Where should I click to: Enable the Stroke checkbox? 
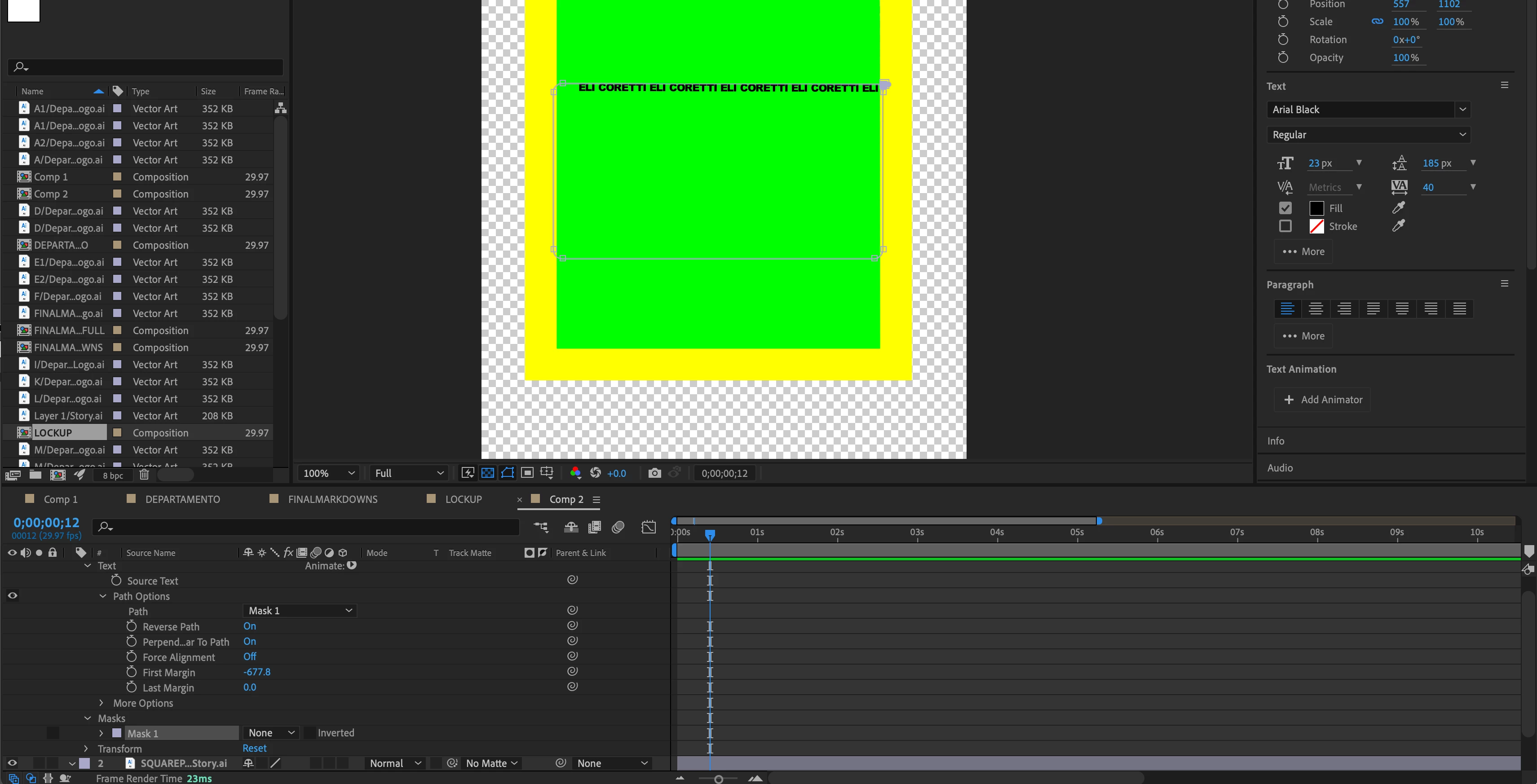[x=1285, y=226]
